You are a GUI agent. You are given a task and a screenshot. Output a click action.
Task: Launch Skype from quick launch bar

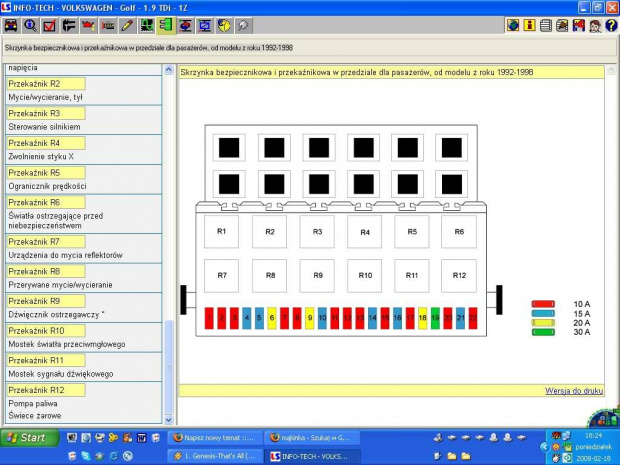coord(85,456)
